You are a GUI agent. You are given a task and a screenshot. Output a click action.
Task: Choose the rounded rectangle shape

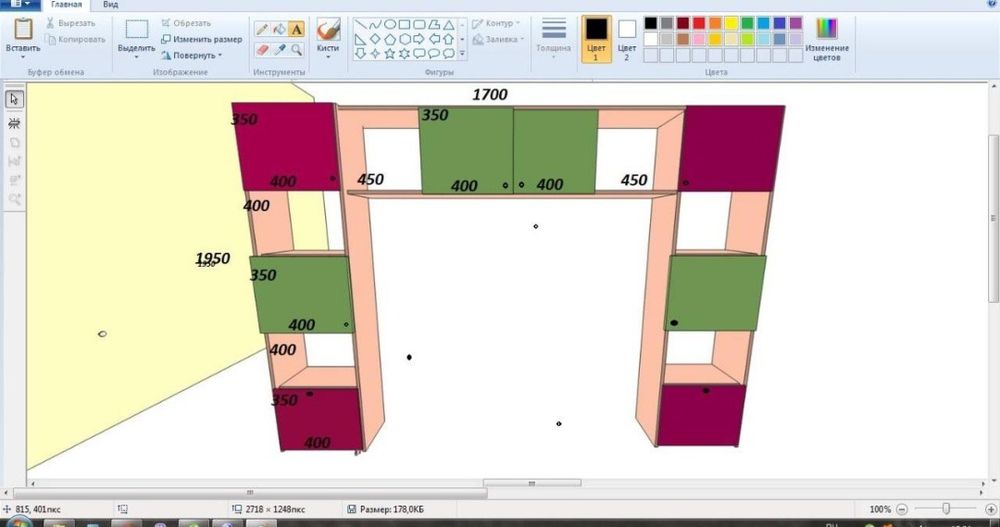tap(419, 25)
